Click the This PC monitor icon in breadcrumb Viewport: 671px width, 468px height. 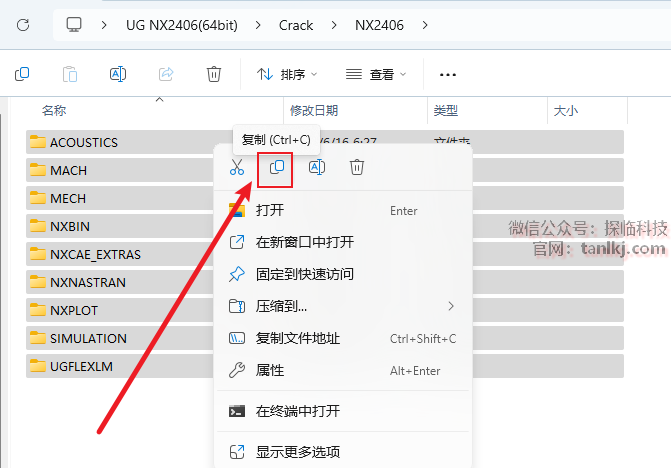pos(74,25)
